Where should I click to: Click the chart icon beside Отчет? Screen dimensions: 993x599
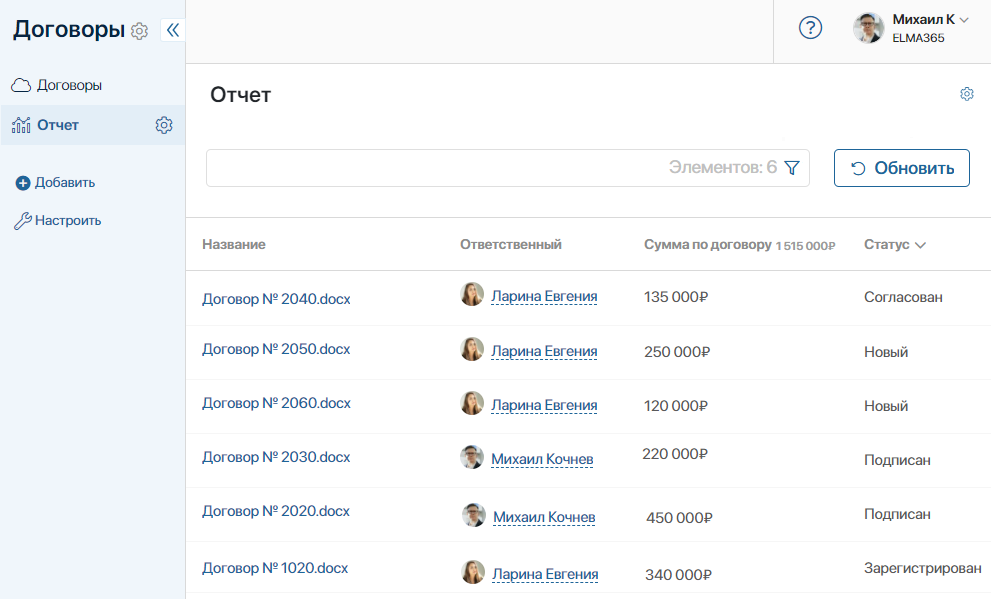pyautogui.click(x=21, y=125)
